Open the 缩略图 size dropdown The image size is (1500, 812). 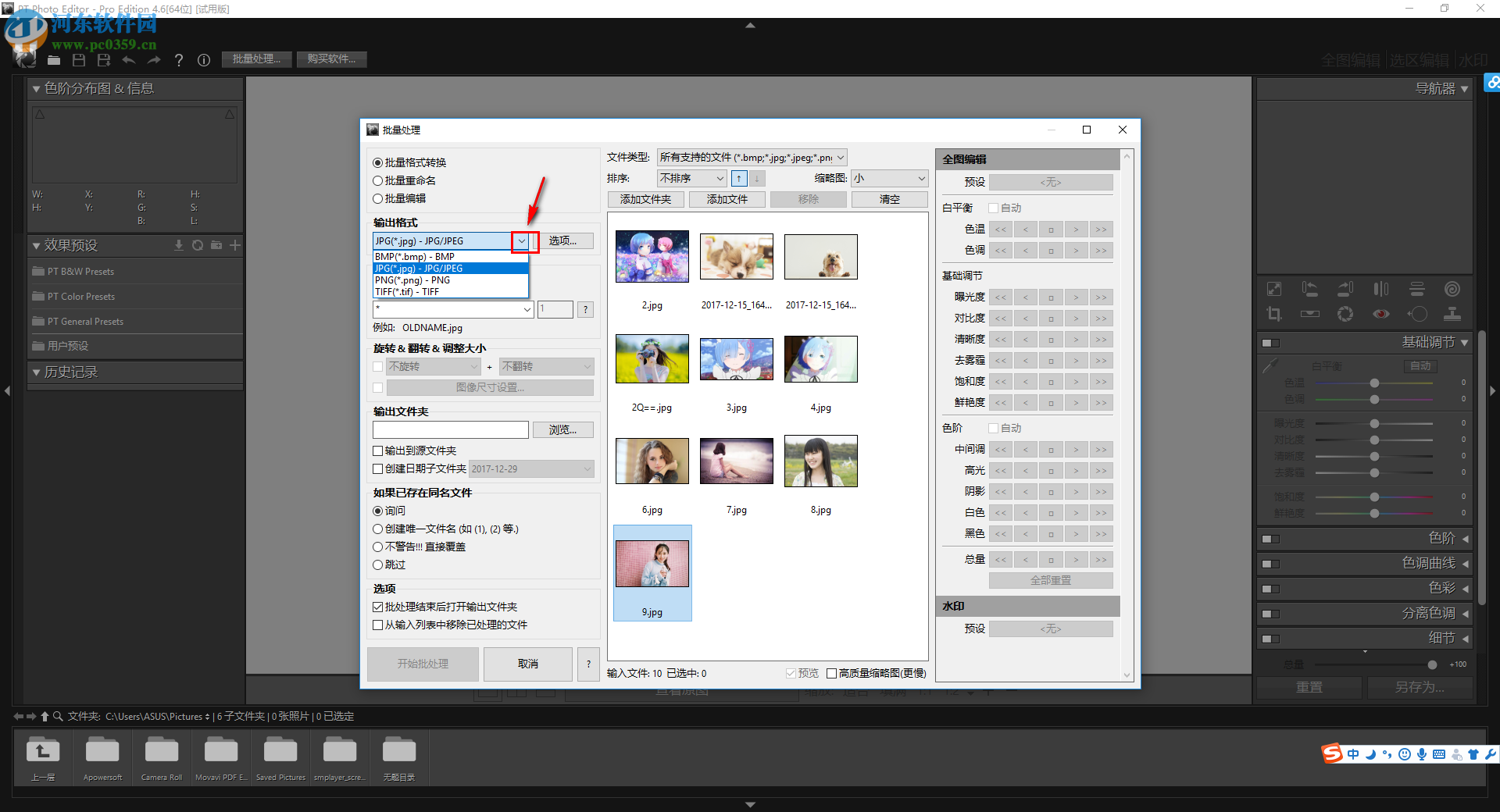(889, 178)
